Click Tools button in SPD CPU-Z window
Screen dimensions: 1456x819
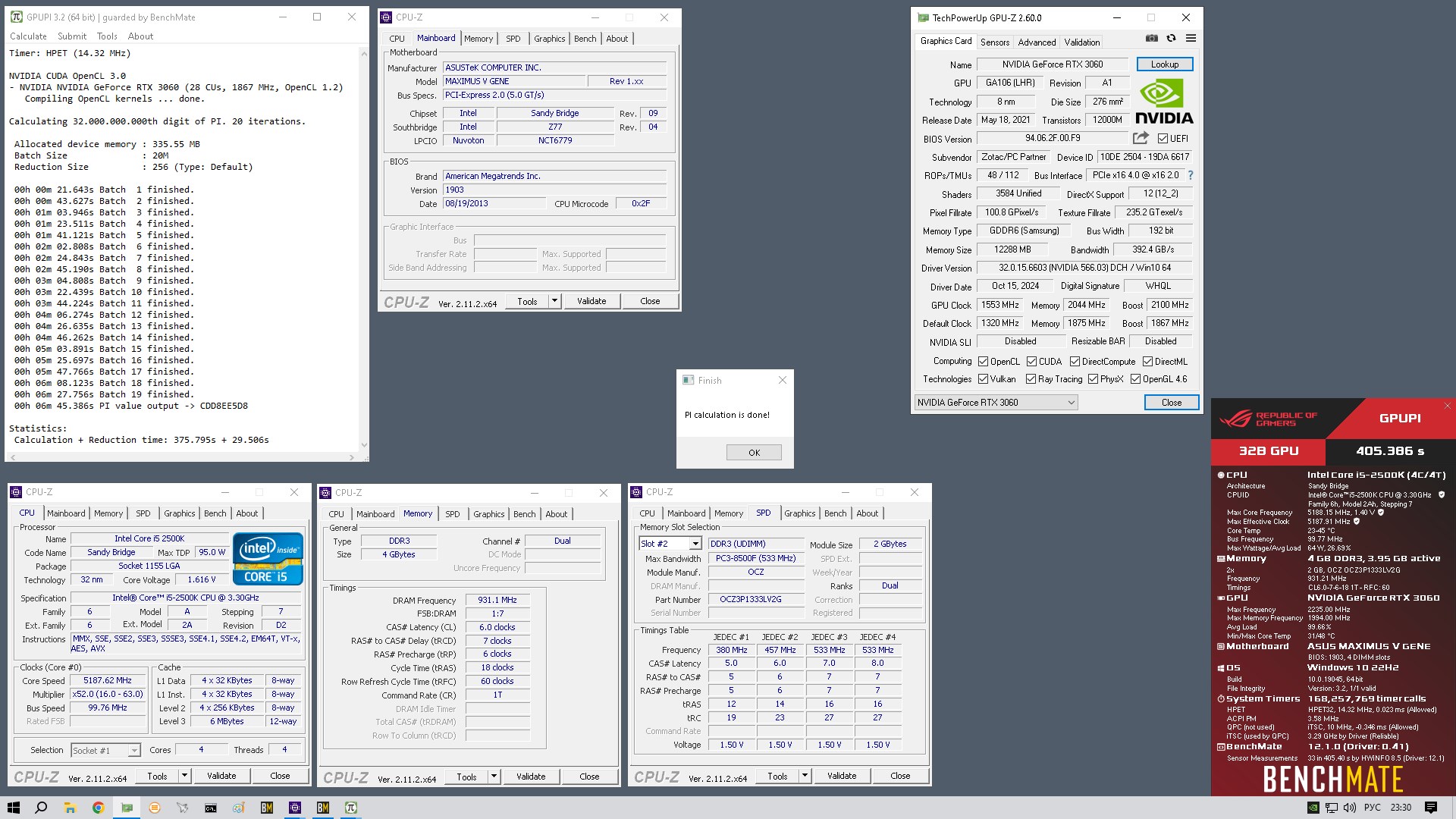pyautogui.click(x=777, y=776)
